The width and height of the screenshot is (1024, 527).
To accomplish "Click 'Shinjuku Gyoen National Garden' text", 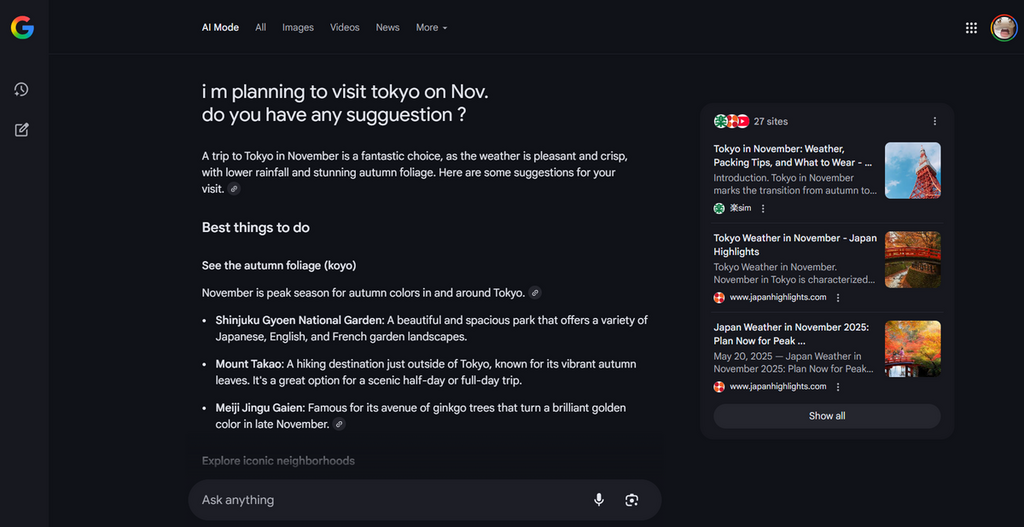I will pyautogui.click(x=299, y=320).
